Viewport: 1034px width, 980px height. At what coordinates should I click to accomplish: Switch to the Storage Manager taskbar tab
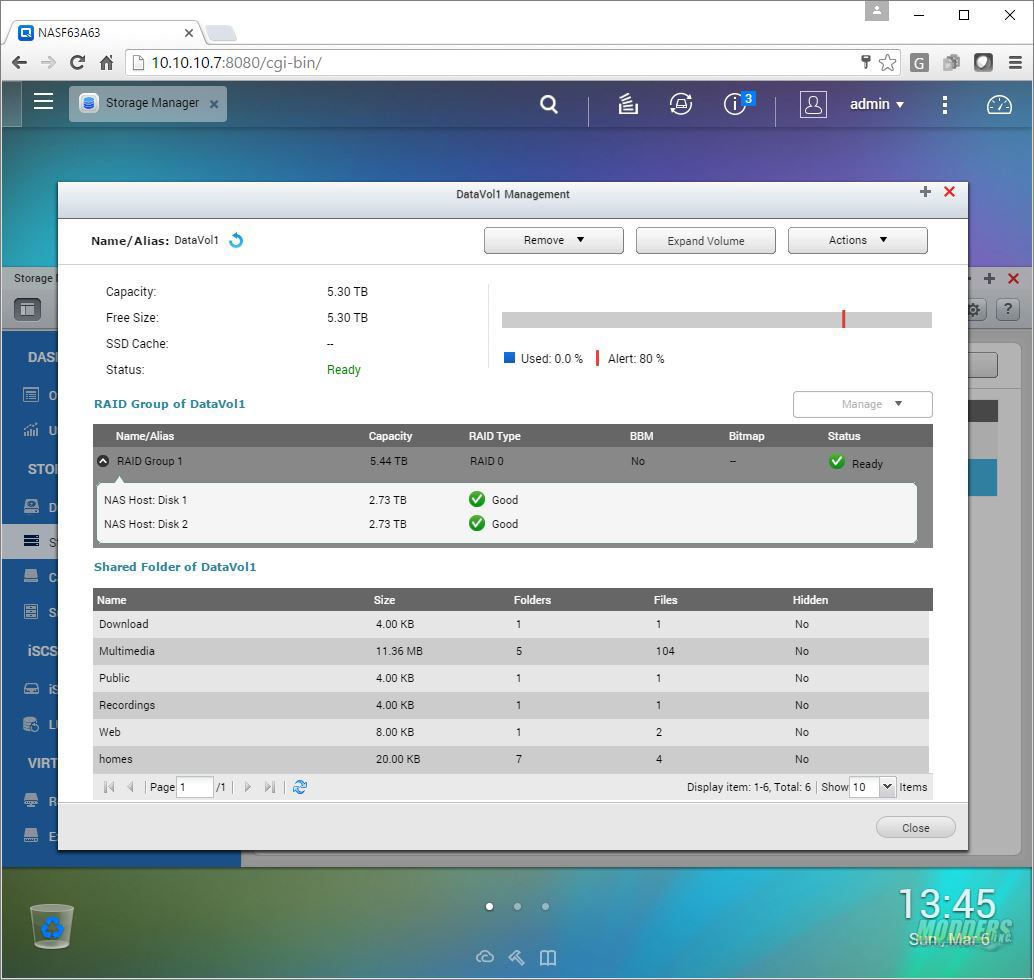click(148, 104)
